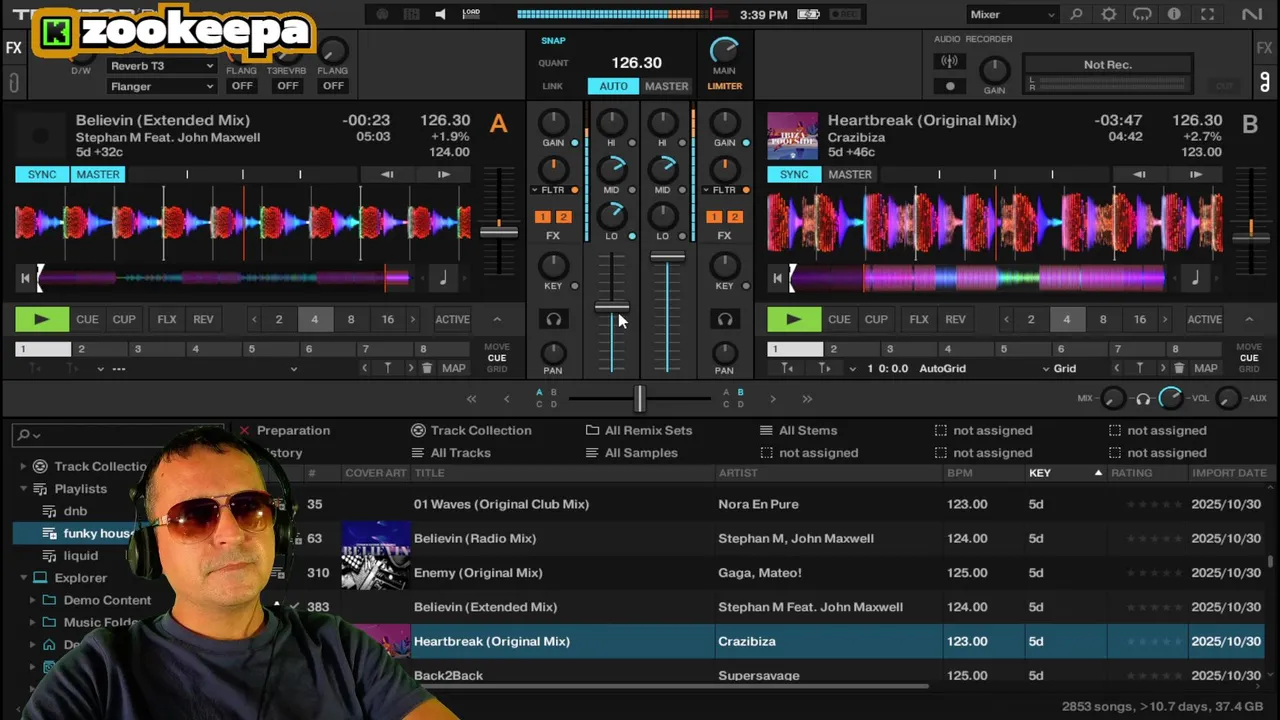Jump to Deck A track start

25,278
